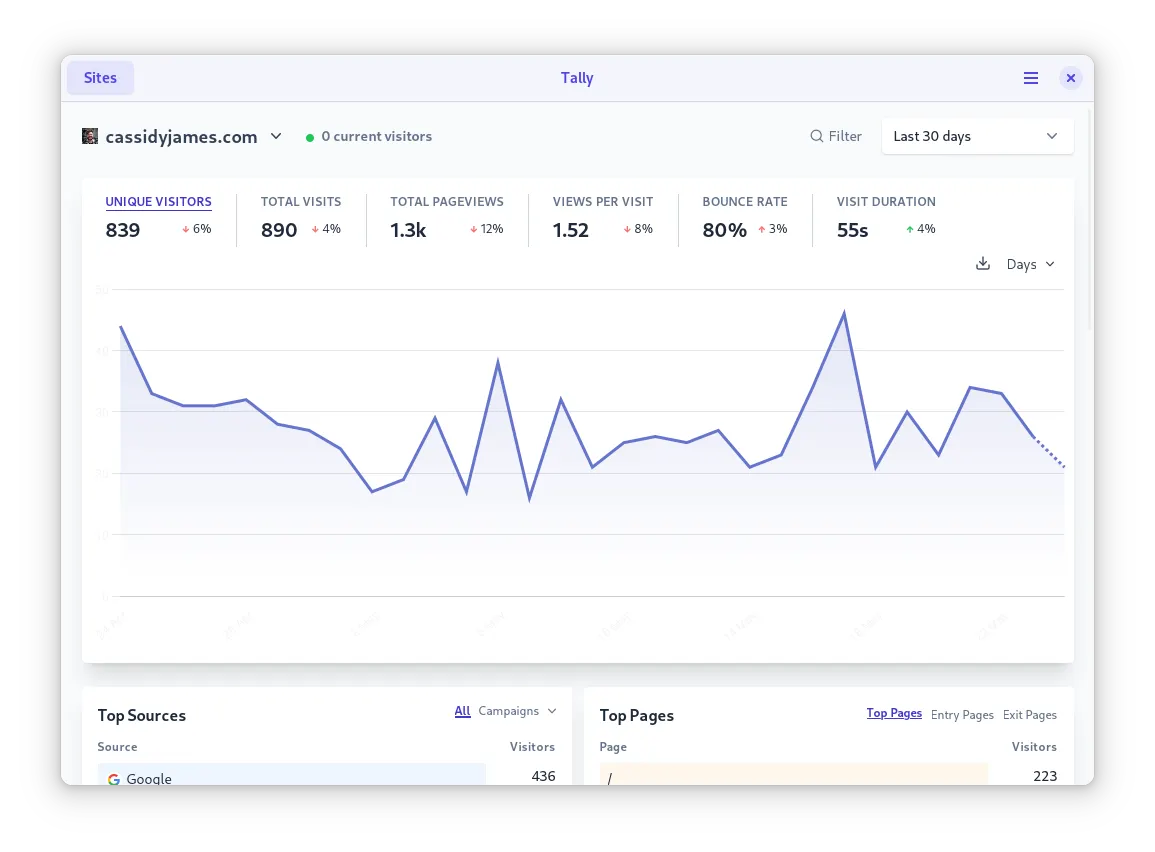This screenshot has height=852, width=1155.
Task: Click the vertical scrollbar on the right
Action: coord(1089,220)
